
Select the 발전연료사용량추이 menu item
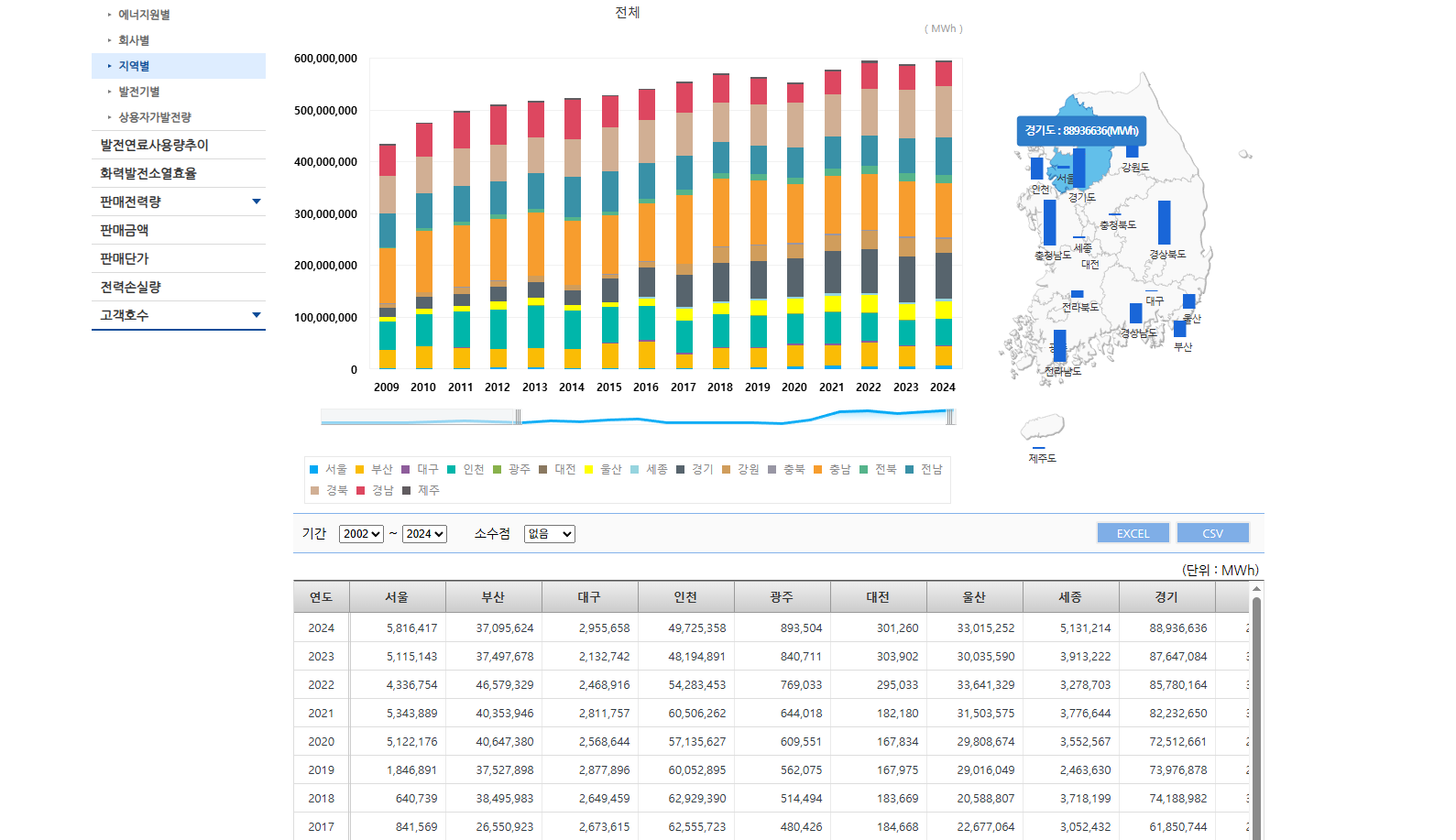(154, 145)
